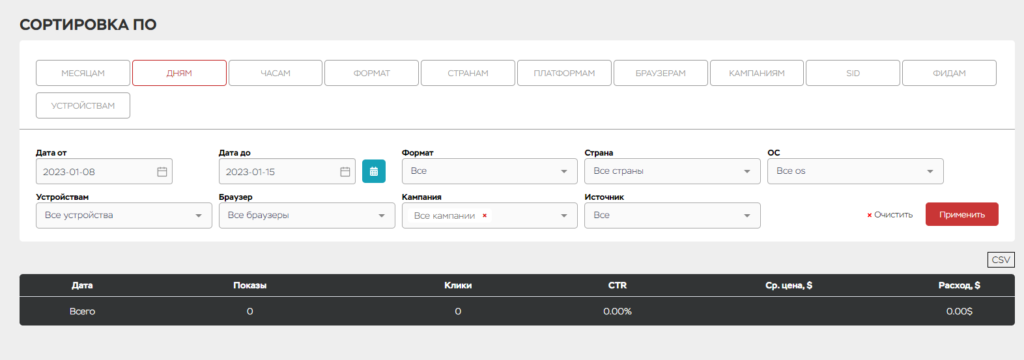
Task: Open the Страна dropdown showing Все страны
Action: [x=673, y=171]
